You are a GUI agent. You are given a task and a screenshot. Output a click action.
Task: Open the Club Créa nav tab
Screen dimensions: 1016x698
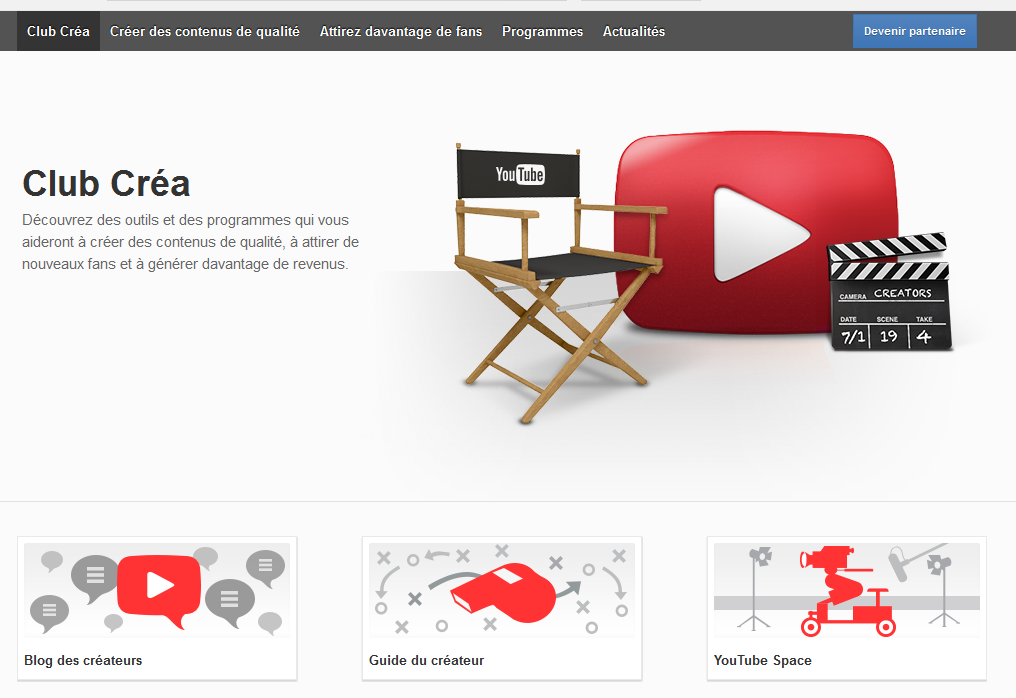click(x=58, y=31)
